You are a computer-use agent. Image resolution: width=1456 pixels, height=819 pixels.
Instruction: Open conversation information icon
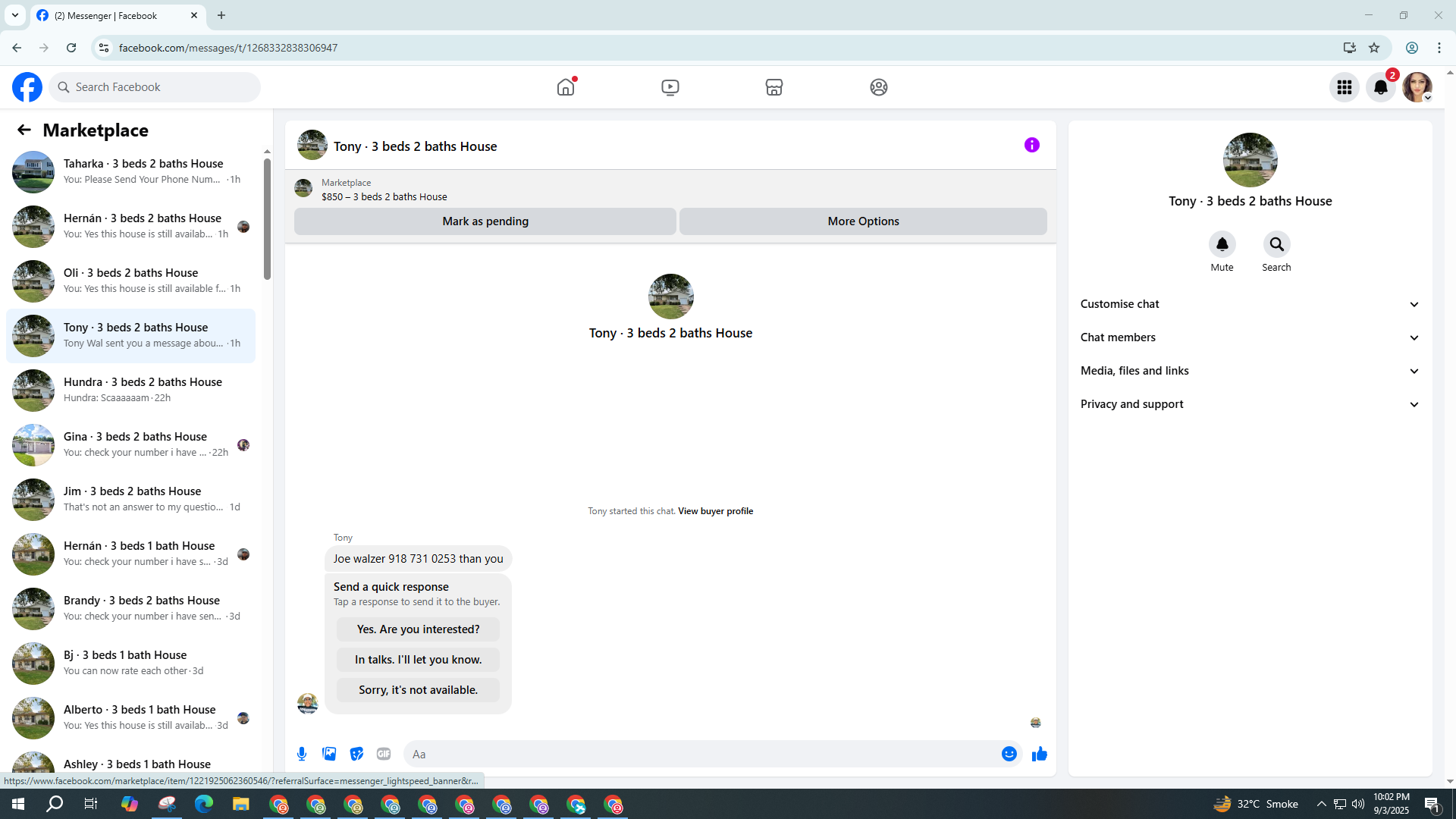[x=1031, y=145]
